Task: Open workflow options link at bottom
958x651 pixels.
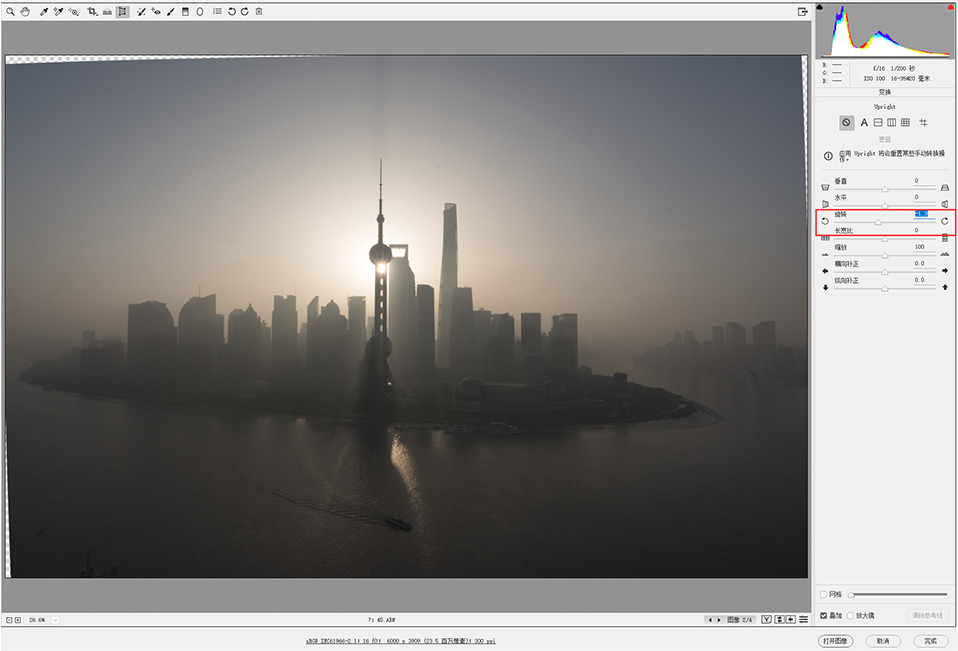Action: [401, 641]
